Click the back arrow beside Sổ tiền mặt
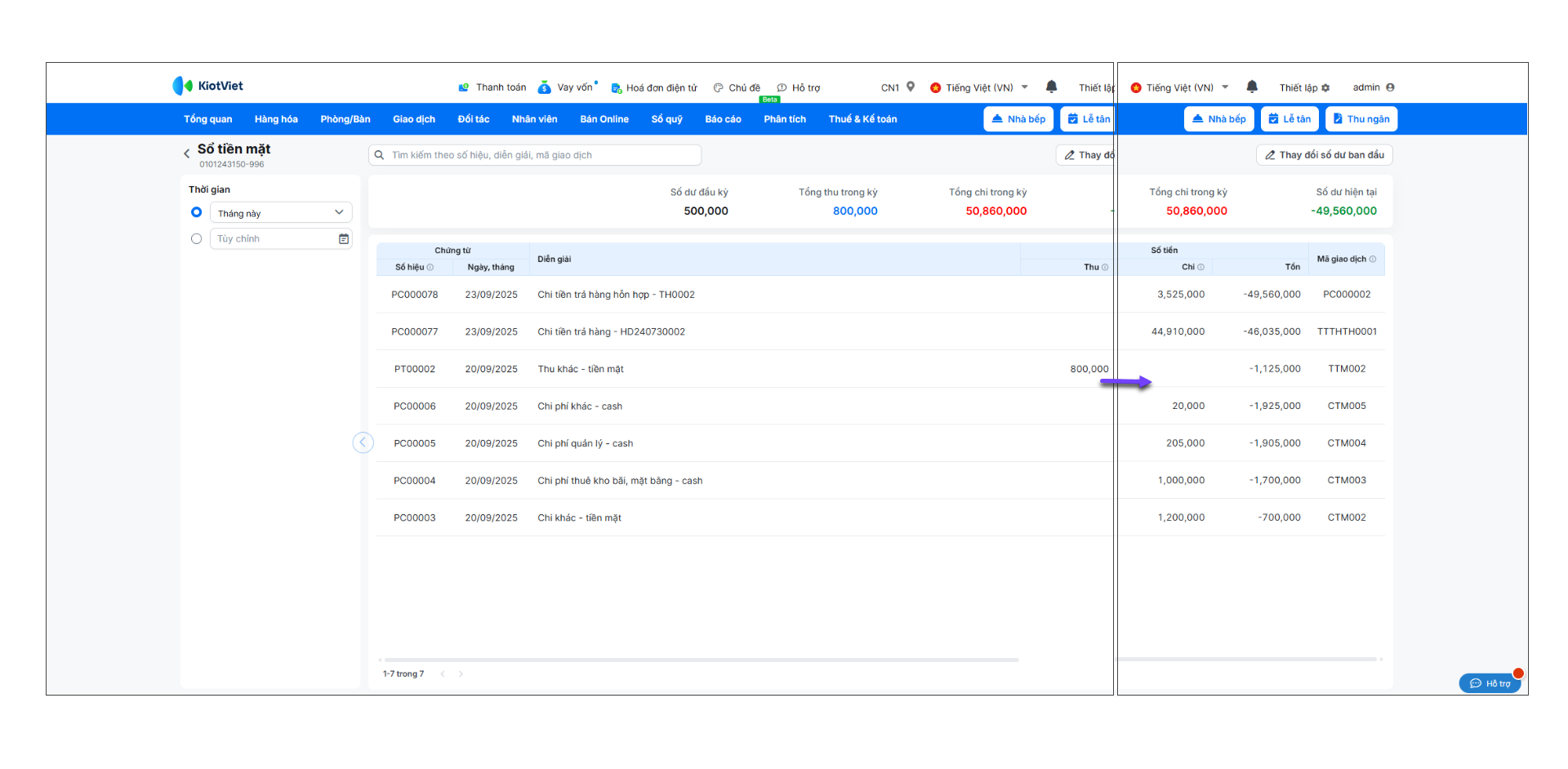 [186, 153]
